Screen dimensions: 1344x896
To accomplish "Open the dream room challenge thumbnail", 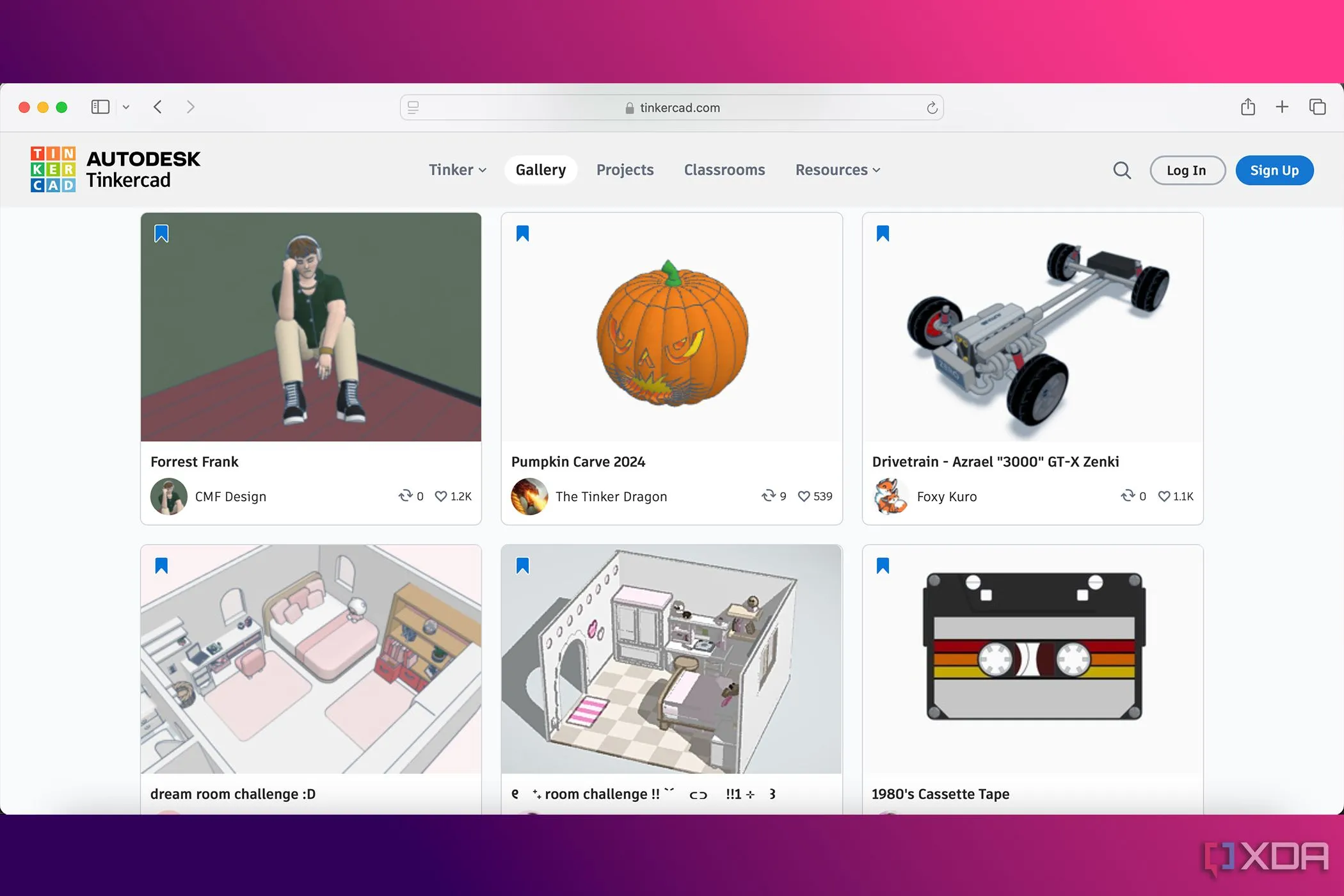I will [311, 659].
